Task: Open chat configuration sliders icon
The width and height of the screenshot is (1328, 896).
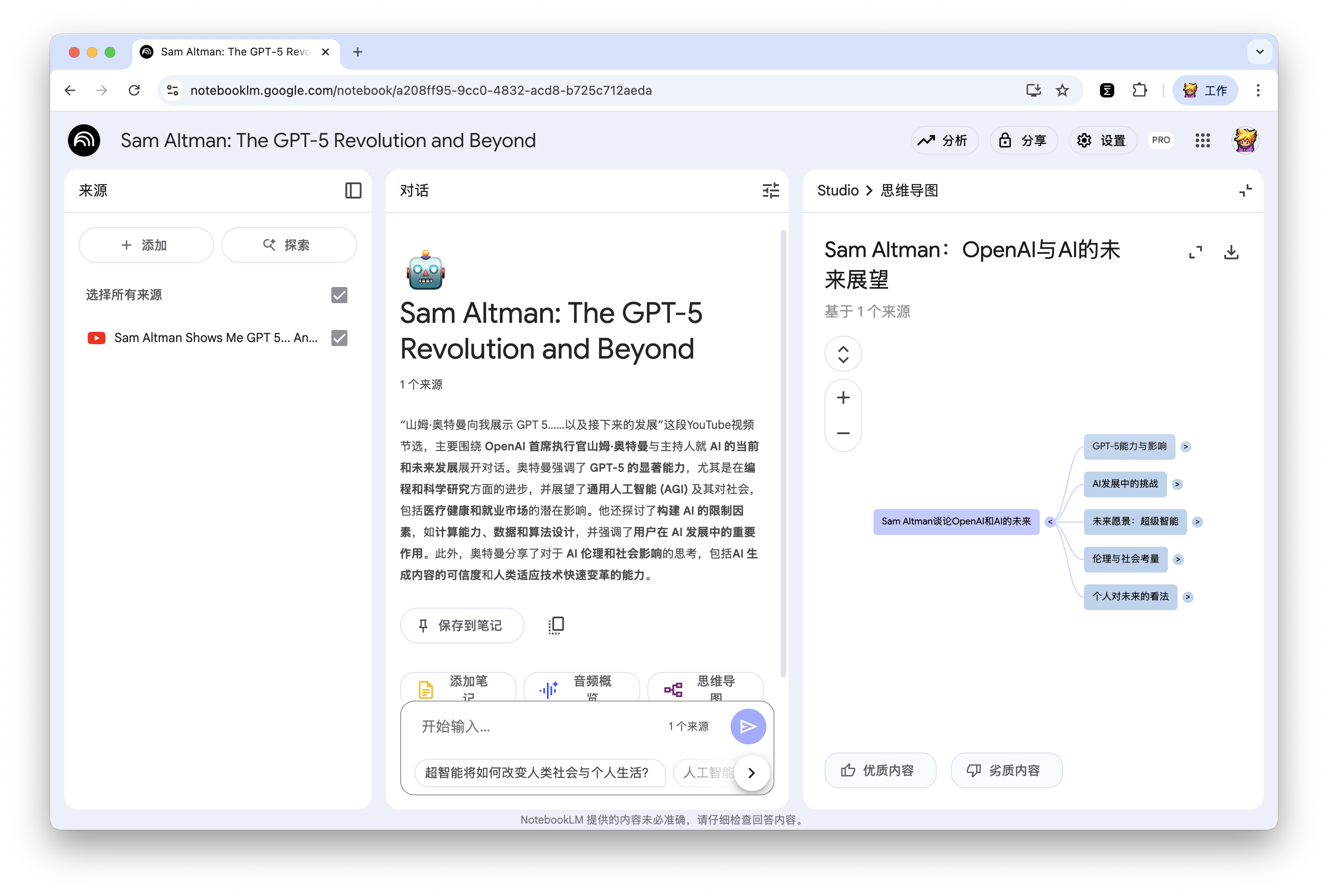Action: pyautogui.click(x=770, y=190)
